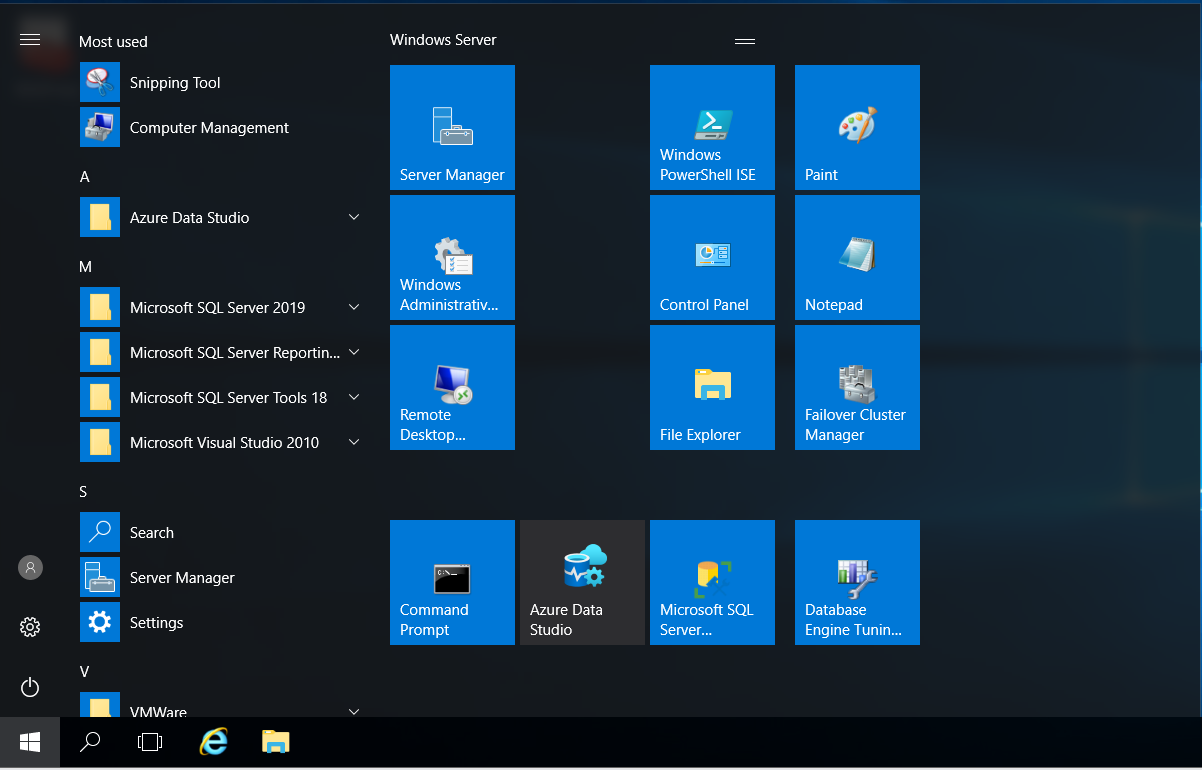Click the letter S section header
Image resolution: width=1202 pixels, height=770 pixels.
coord(84,492)
